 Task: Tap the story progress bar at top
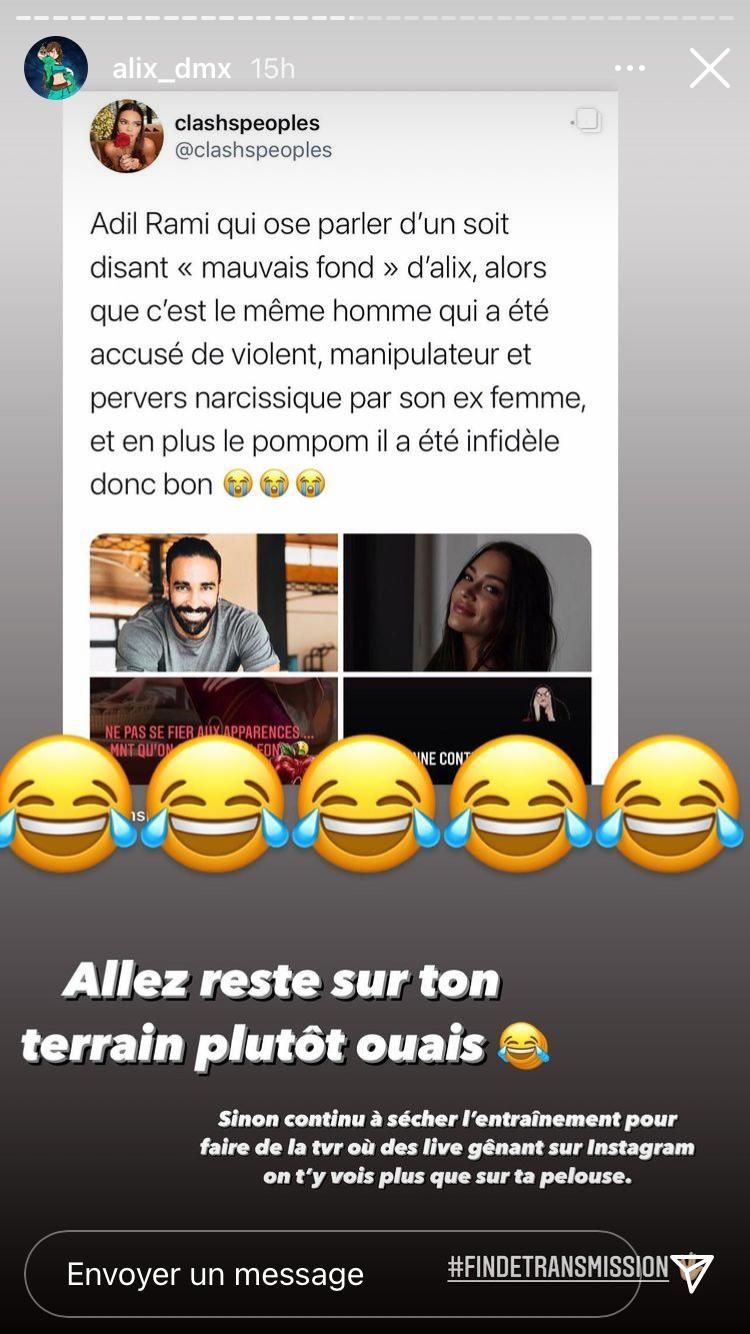[375, 17]
